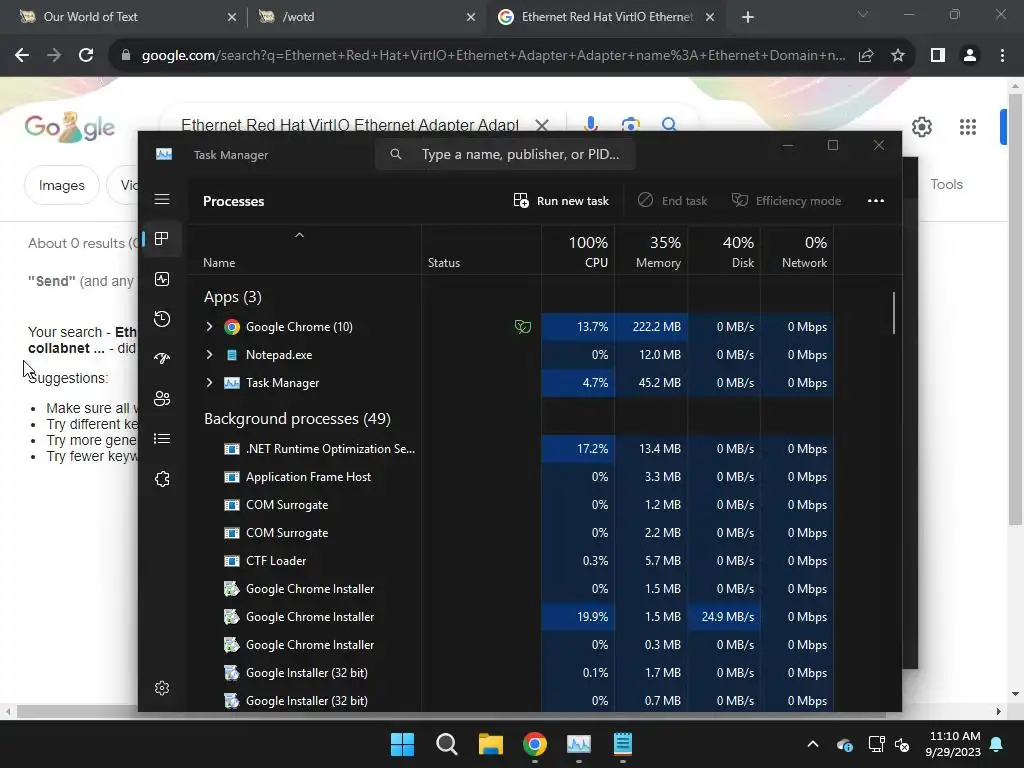Open taskbar Search
Image resolution: width=1024 pixels, height=768 pixels.
pos(447,744)
